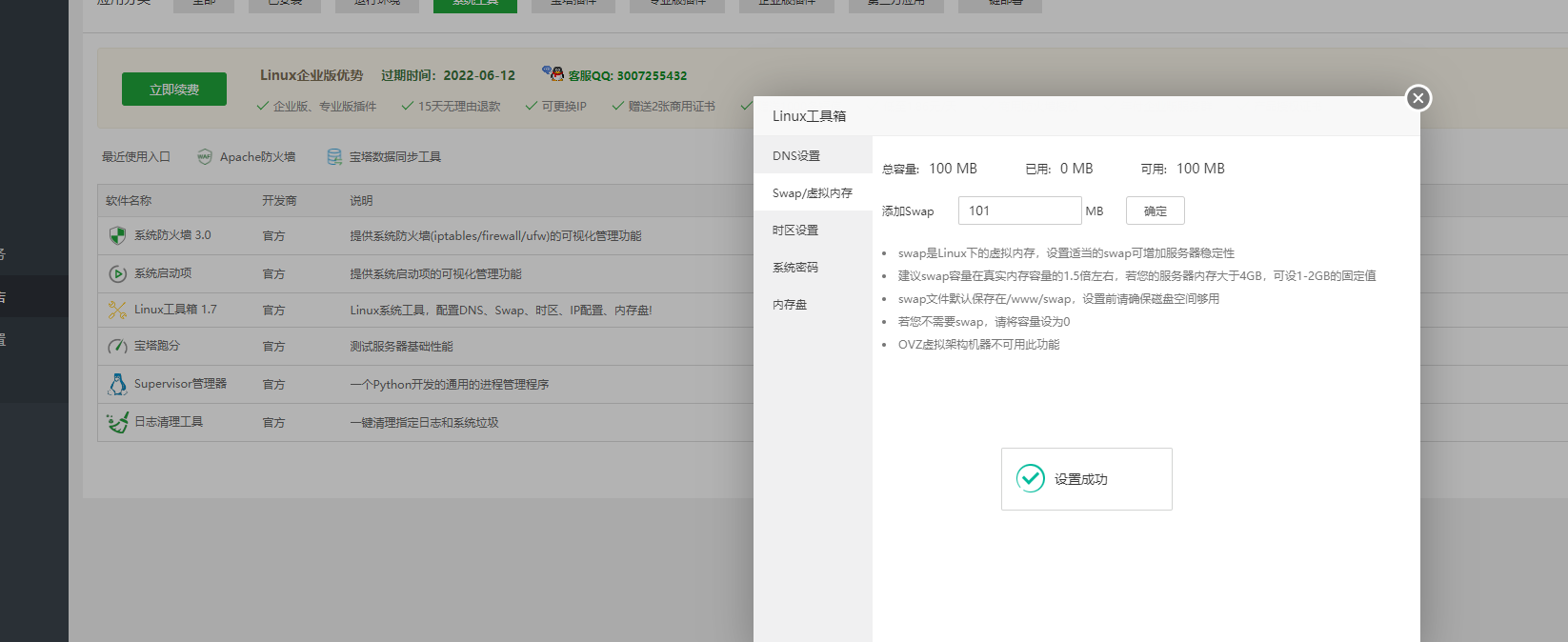Open the DNS设置 tab

point(813,155)
